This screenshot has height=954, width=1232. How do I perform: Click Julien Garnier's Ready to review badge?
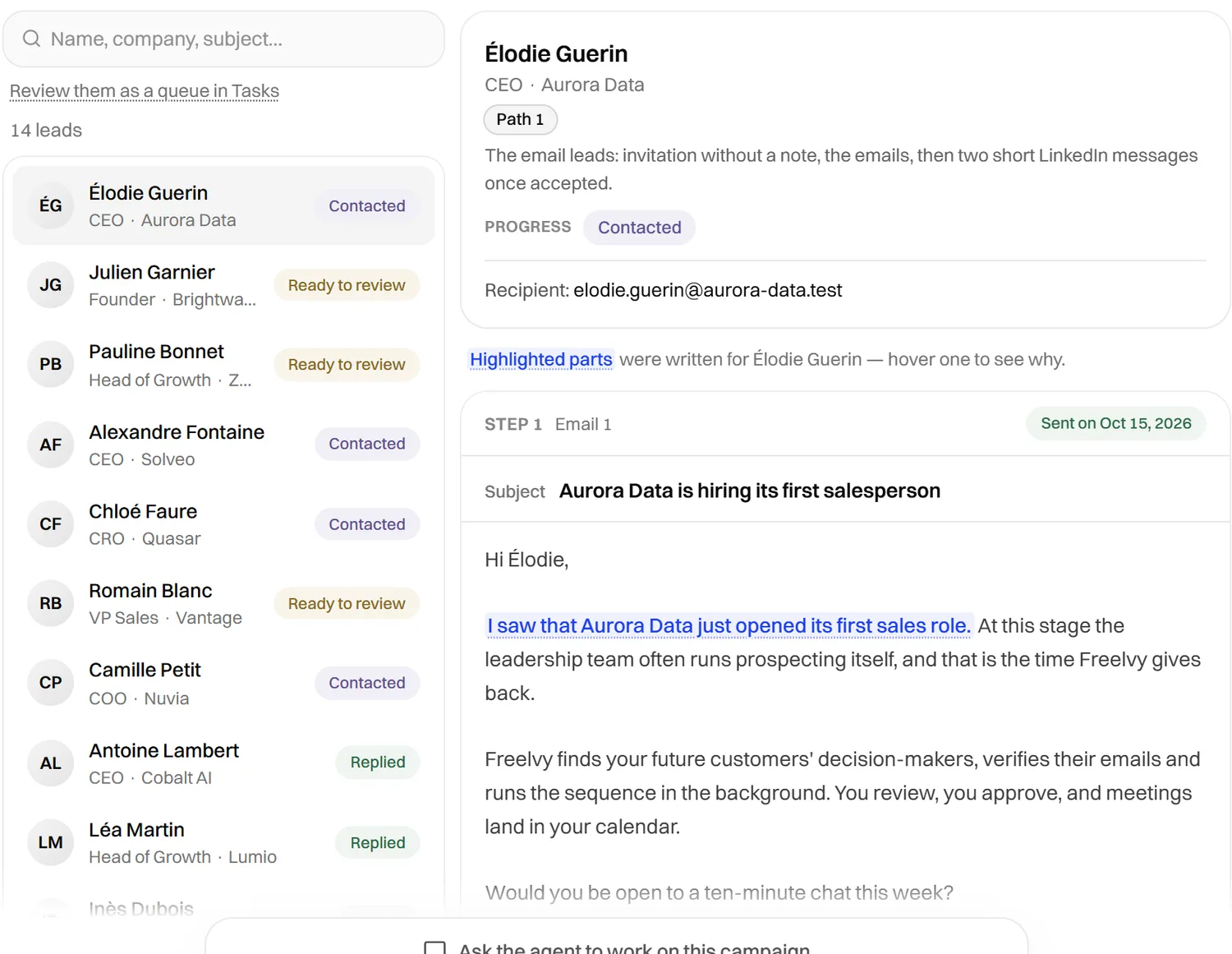click(347, 285)
